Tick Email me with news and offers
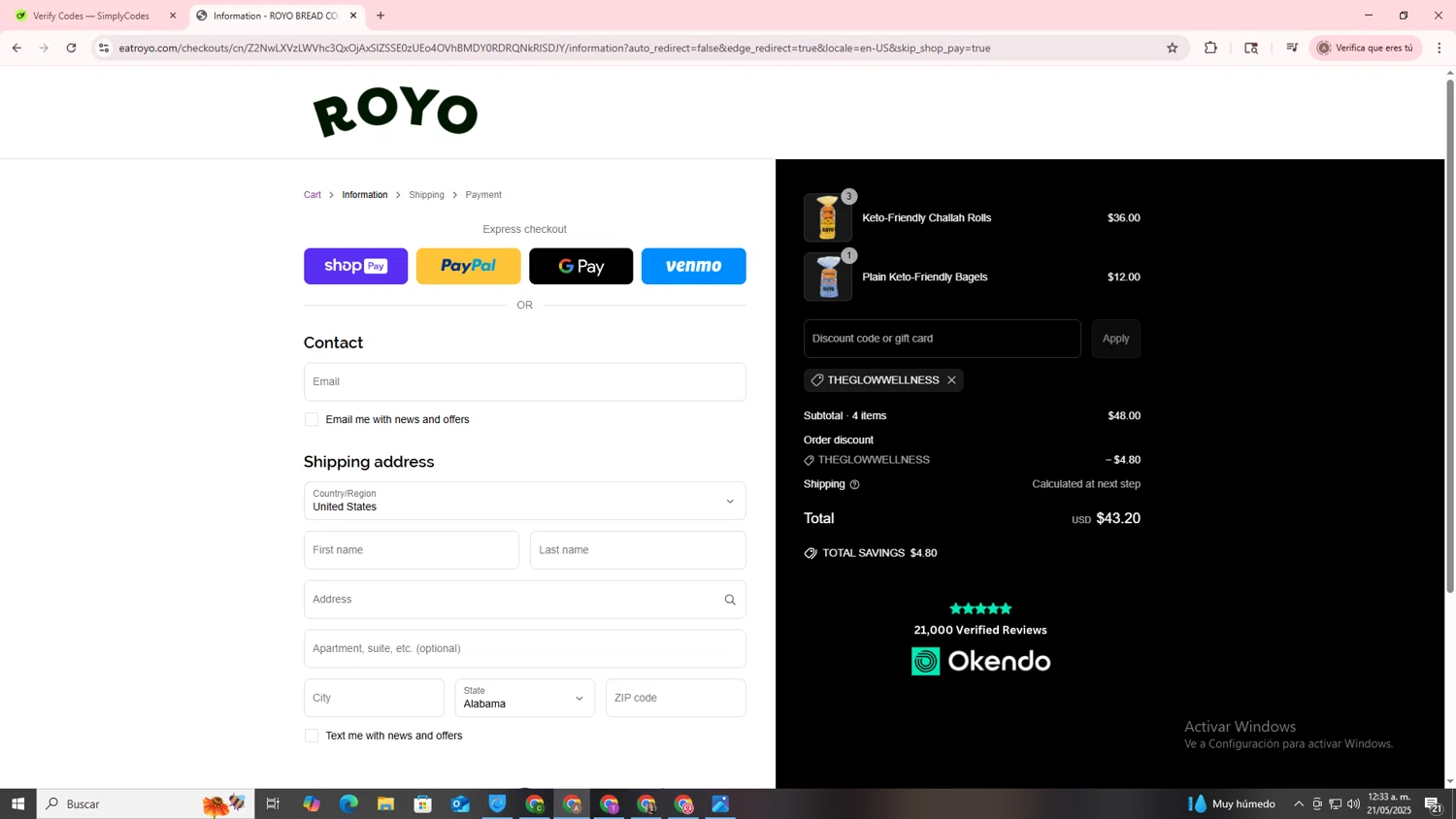1456x819 pixels. tap(312, 419)
